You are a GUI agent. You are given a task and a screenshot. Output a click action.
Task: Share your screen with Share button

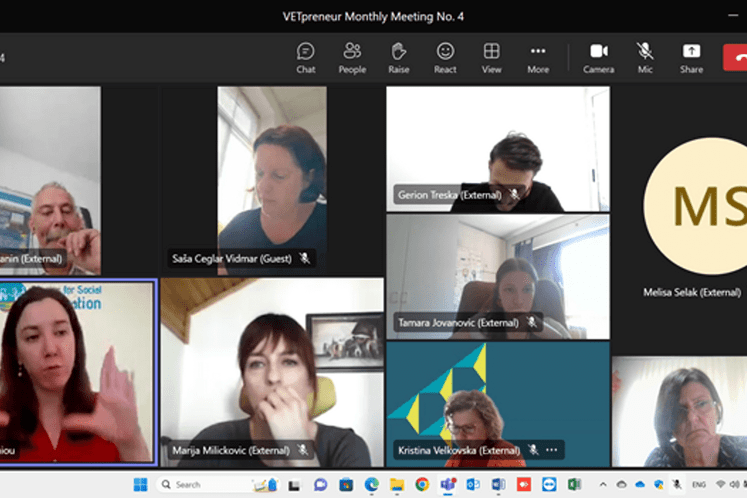click(x=691, y=57)
